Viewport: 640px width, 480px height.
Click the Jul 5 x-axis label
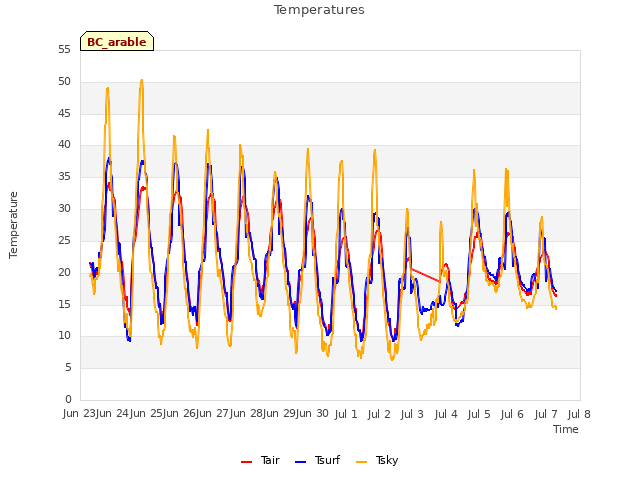[479, 414]
